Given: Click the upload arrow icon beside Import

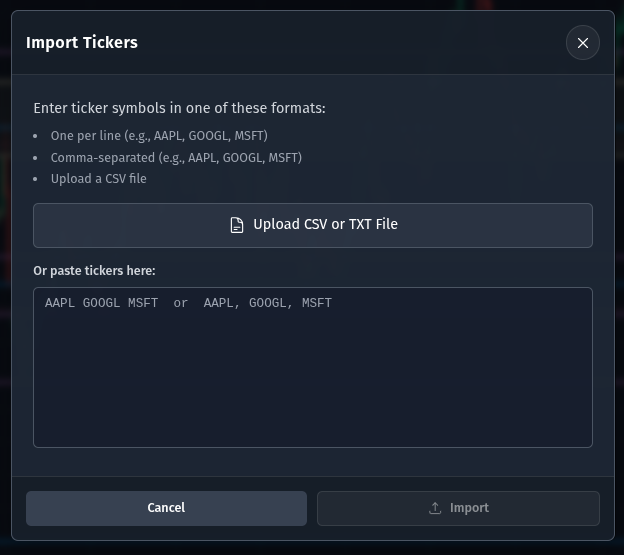Looking at the screenshot, I should (435, 508).
